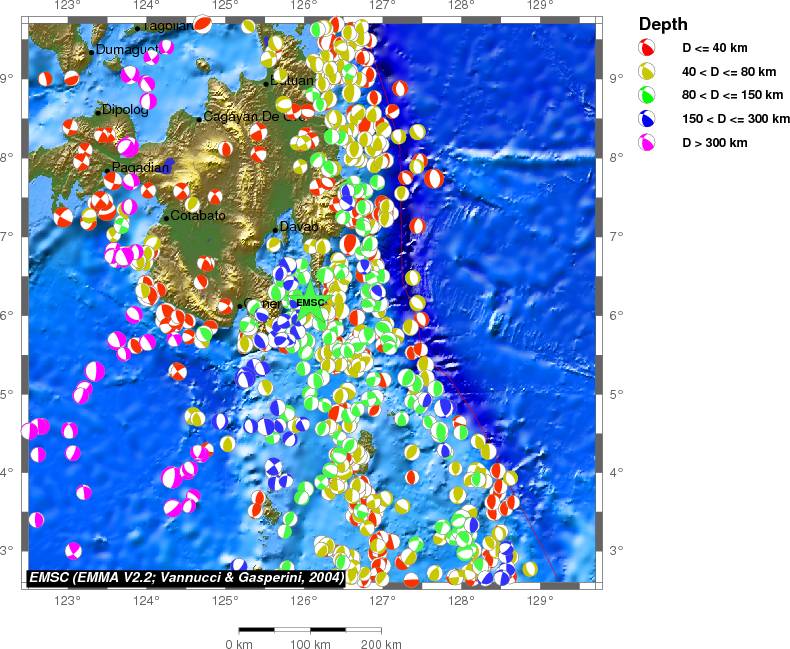Click the "D > 300 km" legend text

pos(715,143)
